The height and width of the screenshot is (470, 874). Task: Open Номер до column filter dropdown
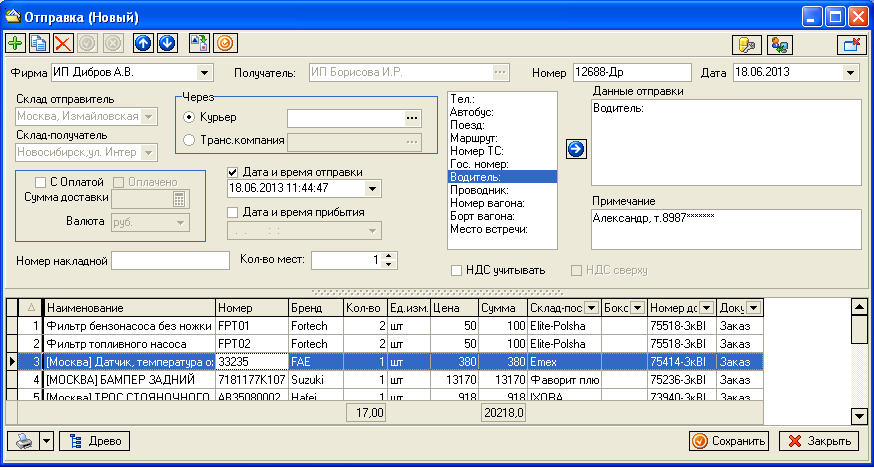[706, 308]
